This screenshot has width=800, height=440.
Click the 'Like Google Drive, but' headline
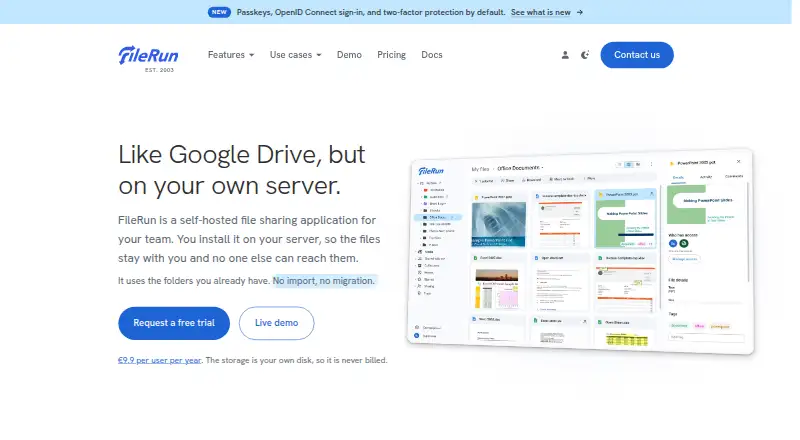241,154
